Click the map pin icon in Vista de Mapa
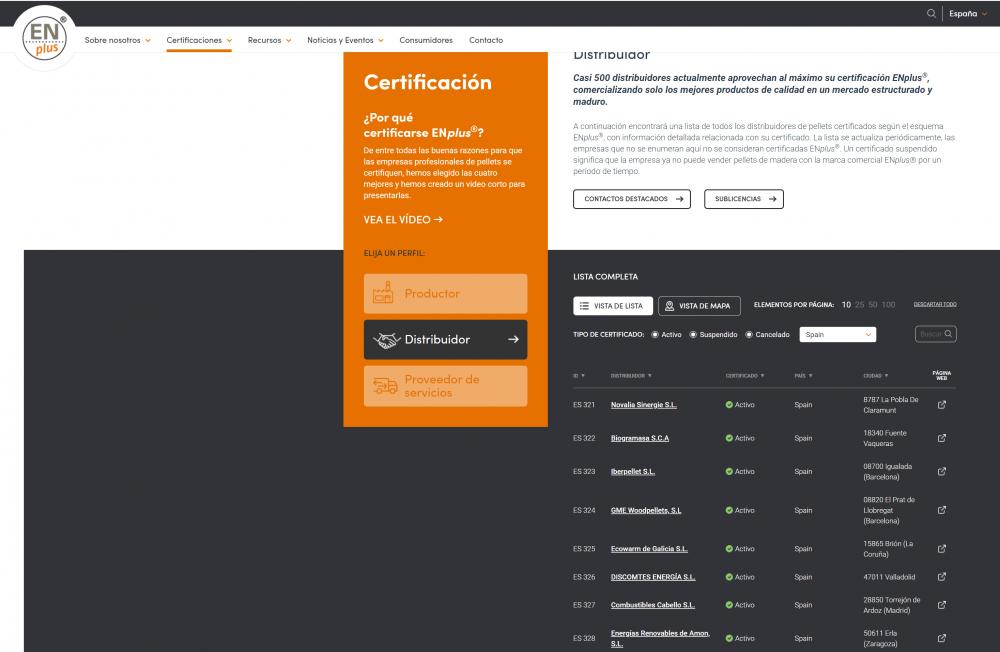The width and height of the screenshot is (1000, 652). point(670,306)
